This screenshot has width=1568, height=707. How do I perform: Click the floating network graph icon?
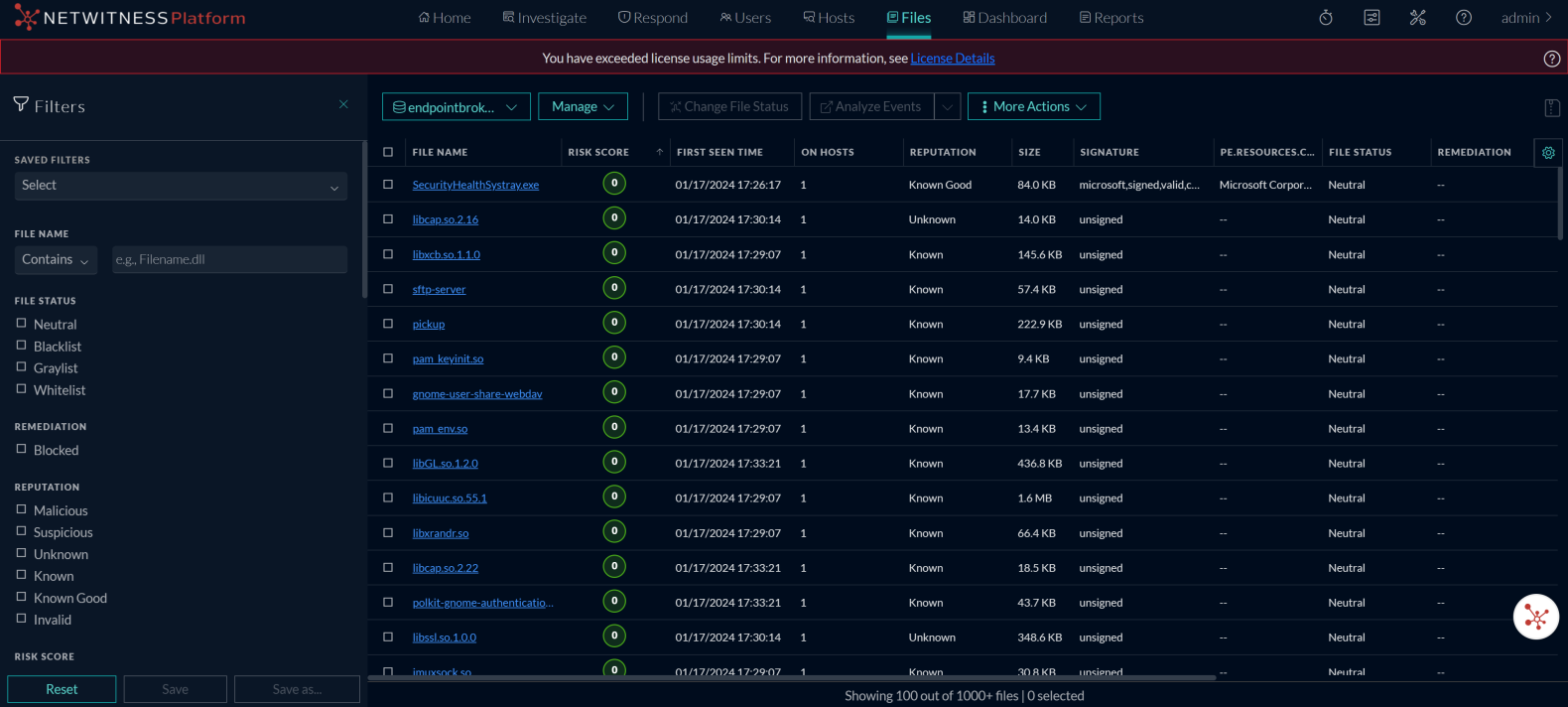pos(1535,617)
